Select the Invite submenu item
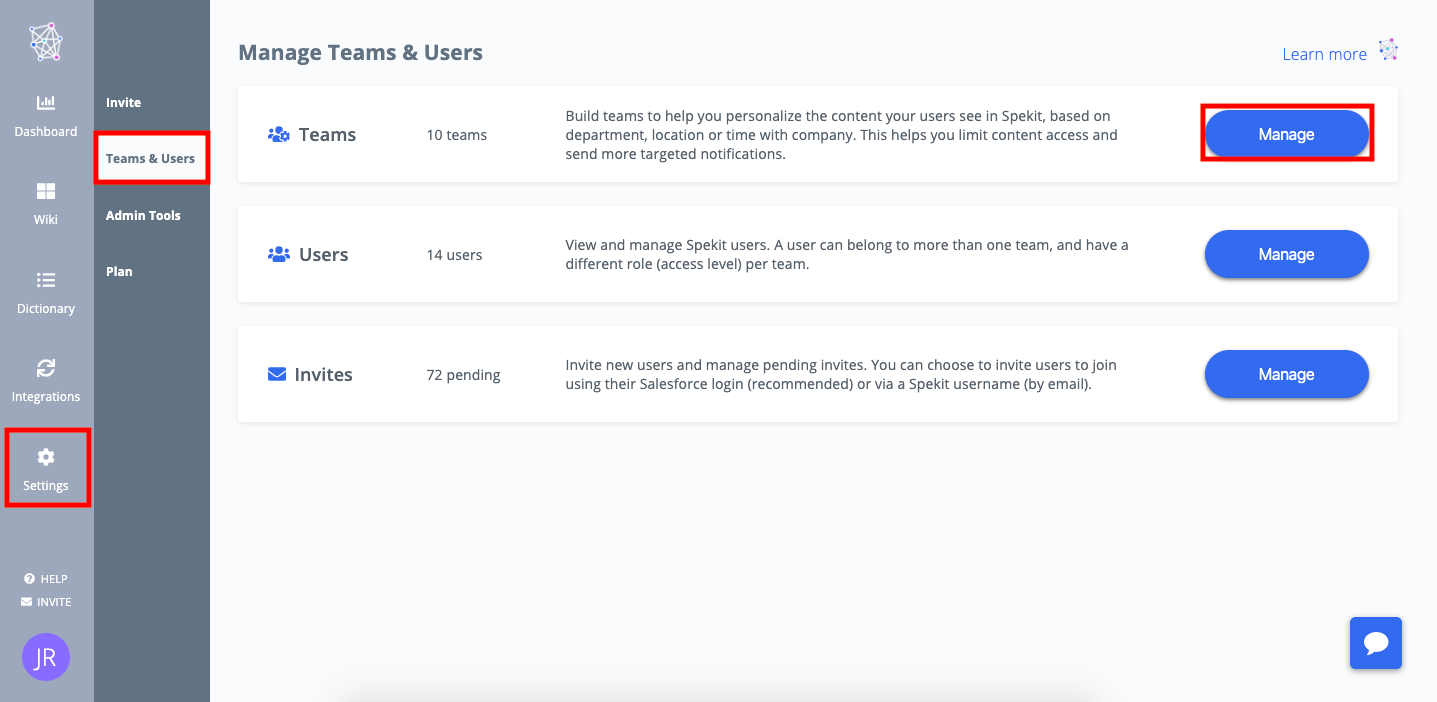The width and height of the screenshot is (1437, 702). [124, 102]
